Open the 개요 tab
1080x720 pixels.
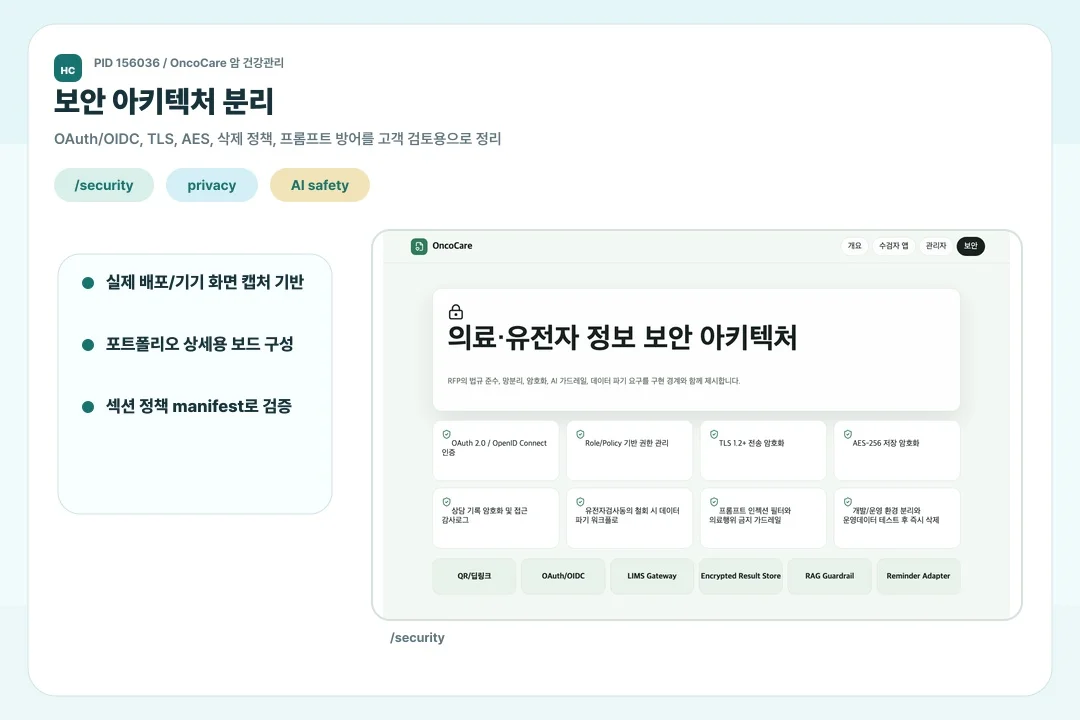coord(854,246)
